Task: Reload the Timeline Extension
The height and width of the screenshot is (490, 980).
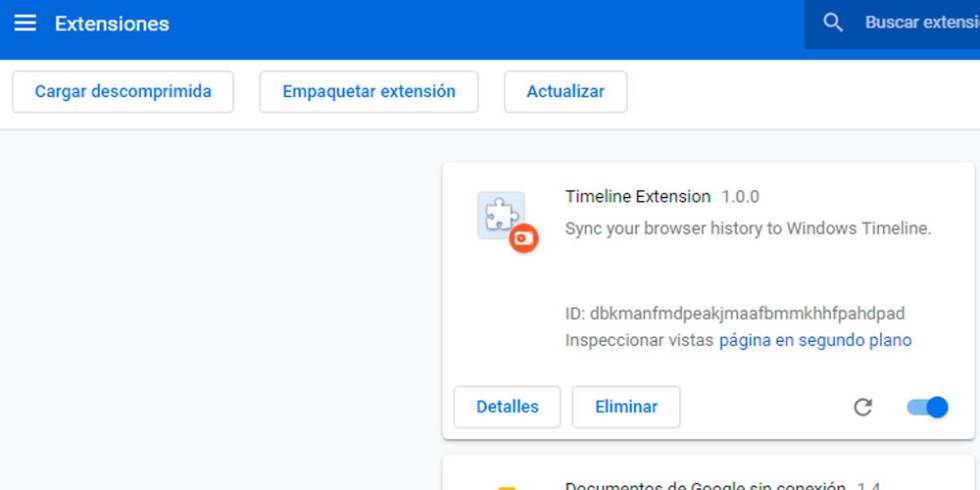Action: tap(862, 408)
